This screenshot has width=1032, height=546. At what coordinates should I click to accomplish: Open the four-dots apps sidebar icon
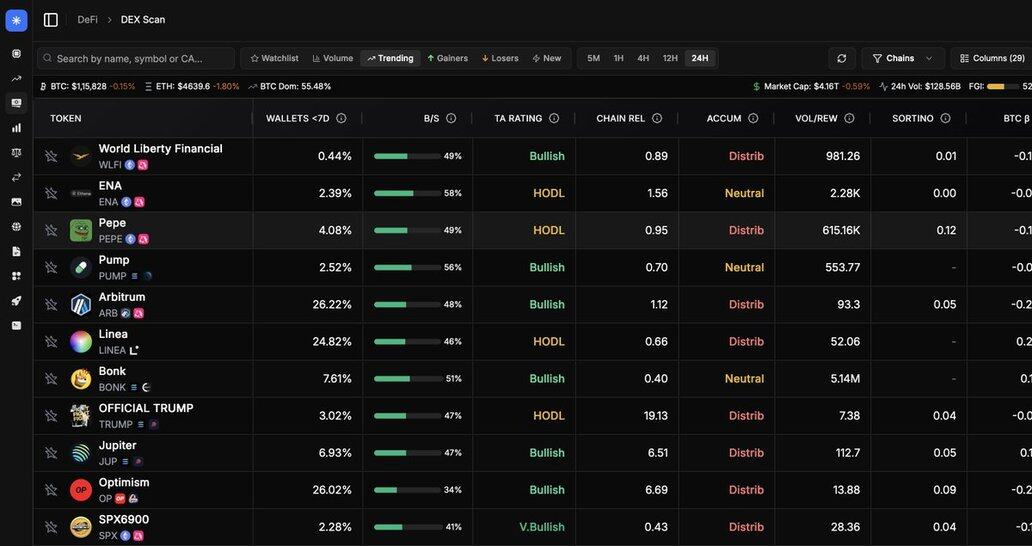[16, 276]
